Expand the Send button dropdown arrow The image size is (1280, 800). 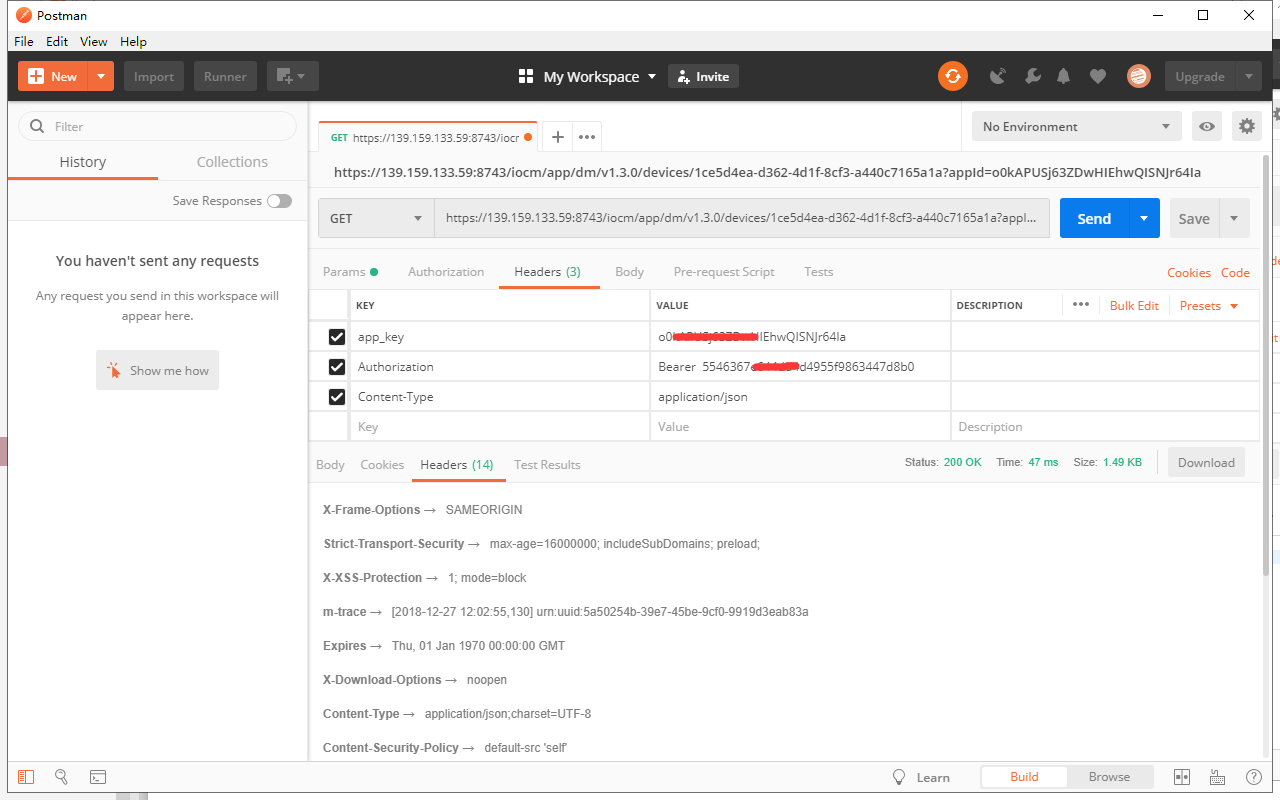[1144, 218]
